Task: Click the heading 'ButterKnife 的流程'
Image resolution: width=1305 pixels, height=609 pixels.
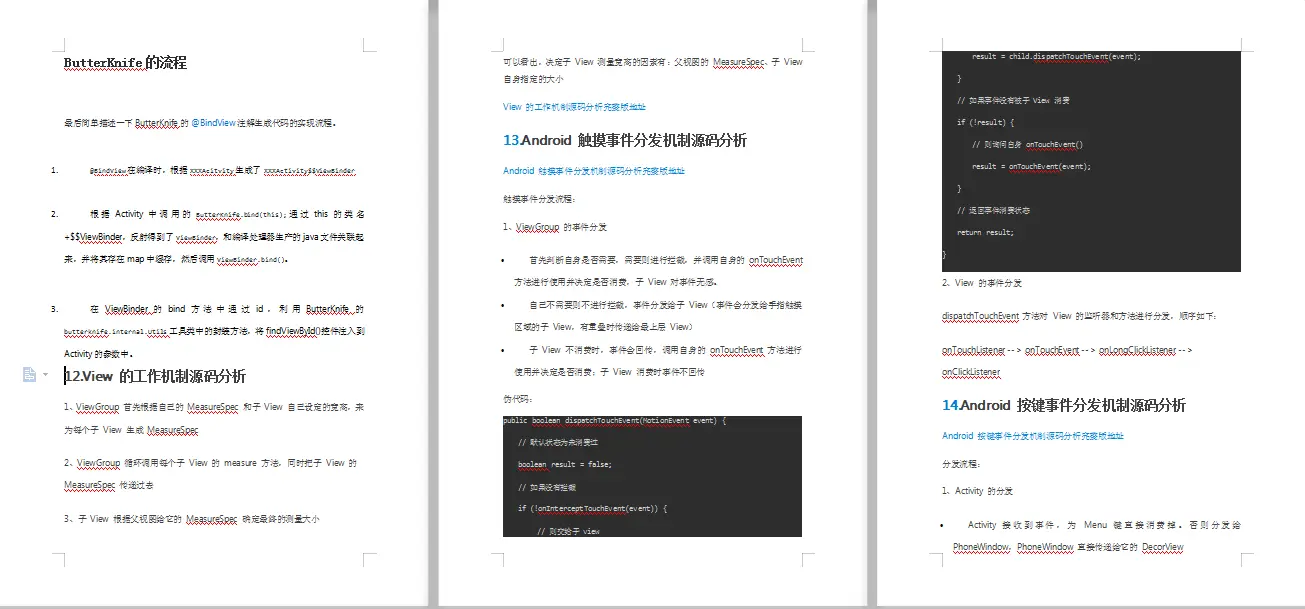Action: click(x=125, y=62)
